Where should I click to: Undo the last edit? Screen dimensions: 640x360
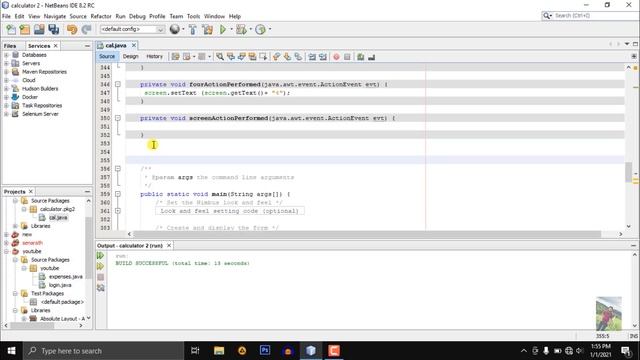(72, 29)
